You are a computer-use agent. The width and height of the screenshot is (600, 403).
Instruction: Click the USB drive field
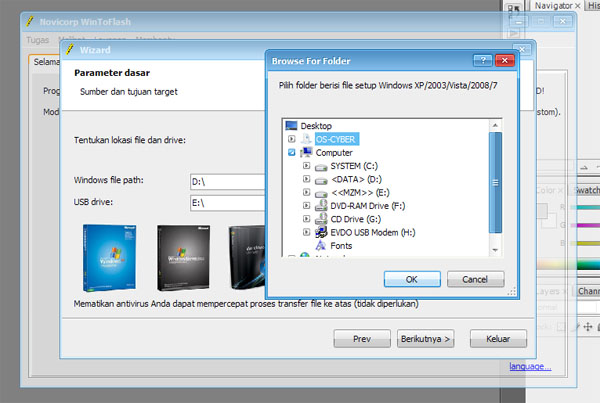tap(228, 203)
